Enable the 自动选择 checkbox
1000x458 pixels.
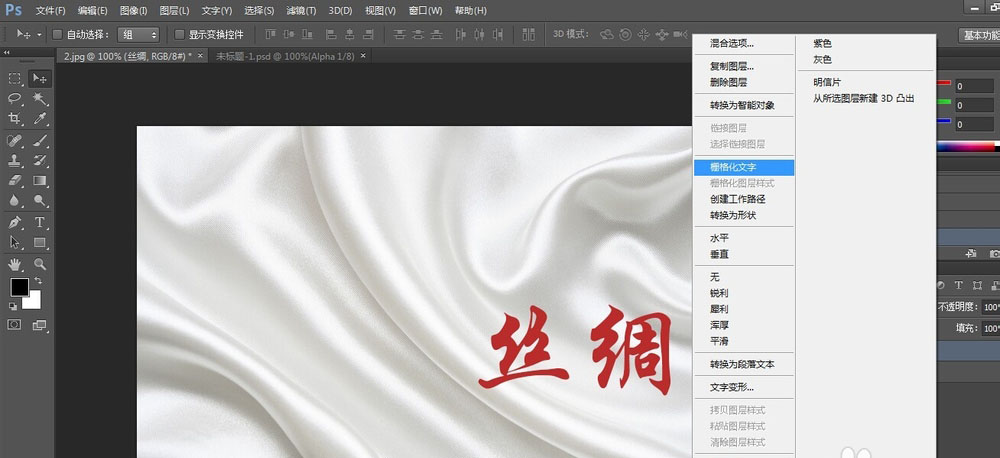tap(57, 34)
